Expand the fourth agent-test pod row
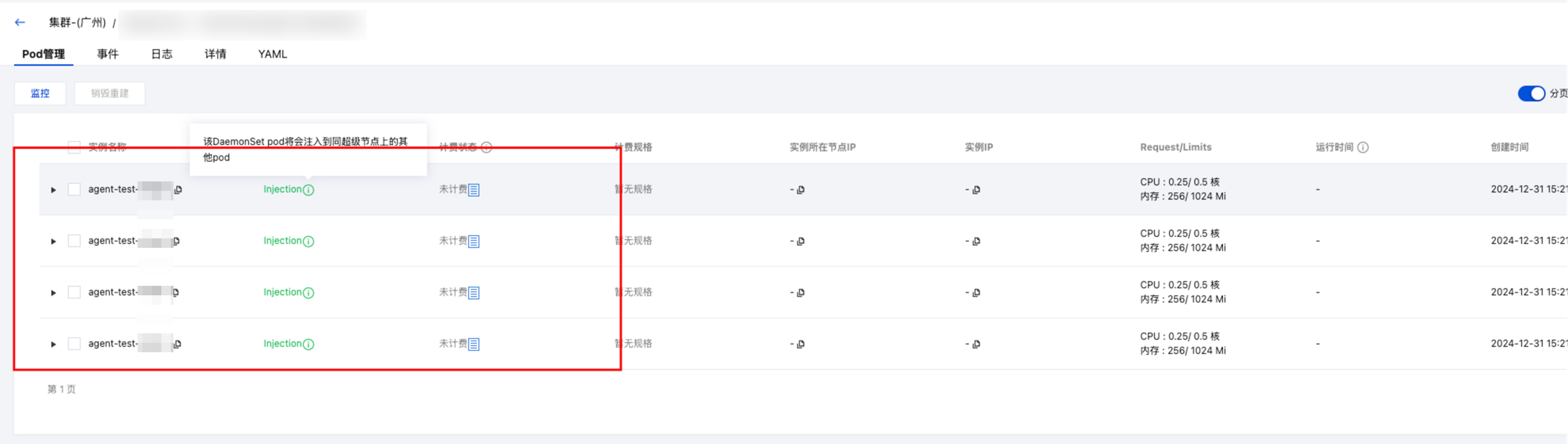 click(54, 345)
